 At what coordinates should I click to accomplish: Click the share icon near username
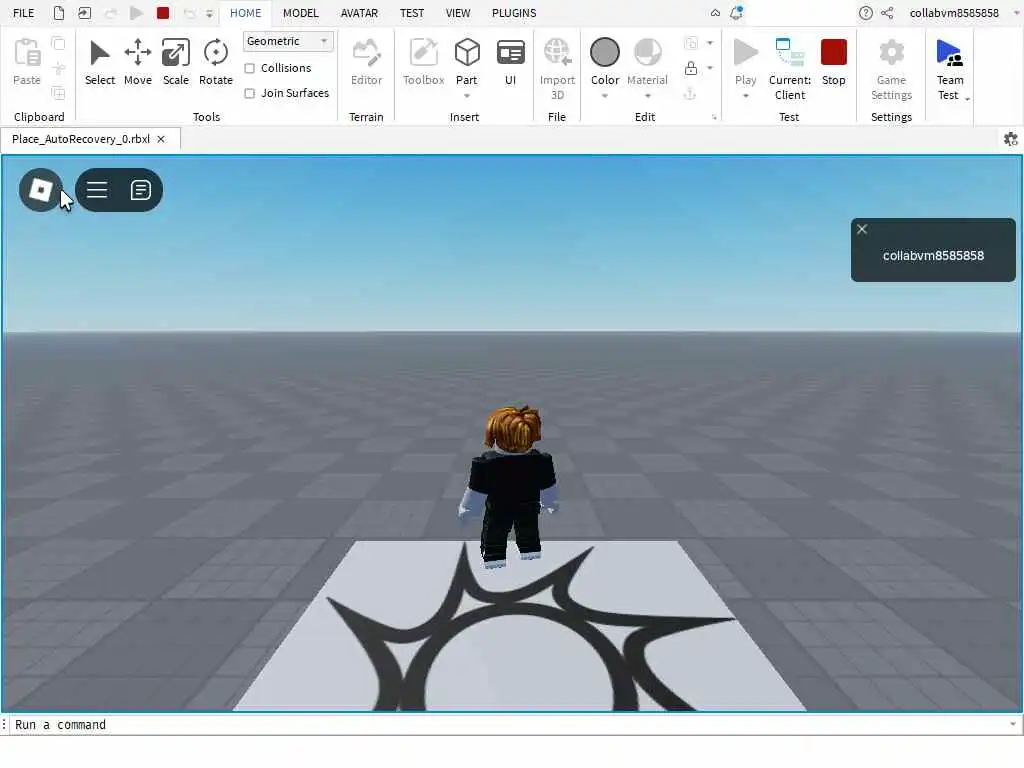coord(887,13)
